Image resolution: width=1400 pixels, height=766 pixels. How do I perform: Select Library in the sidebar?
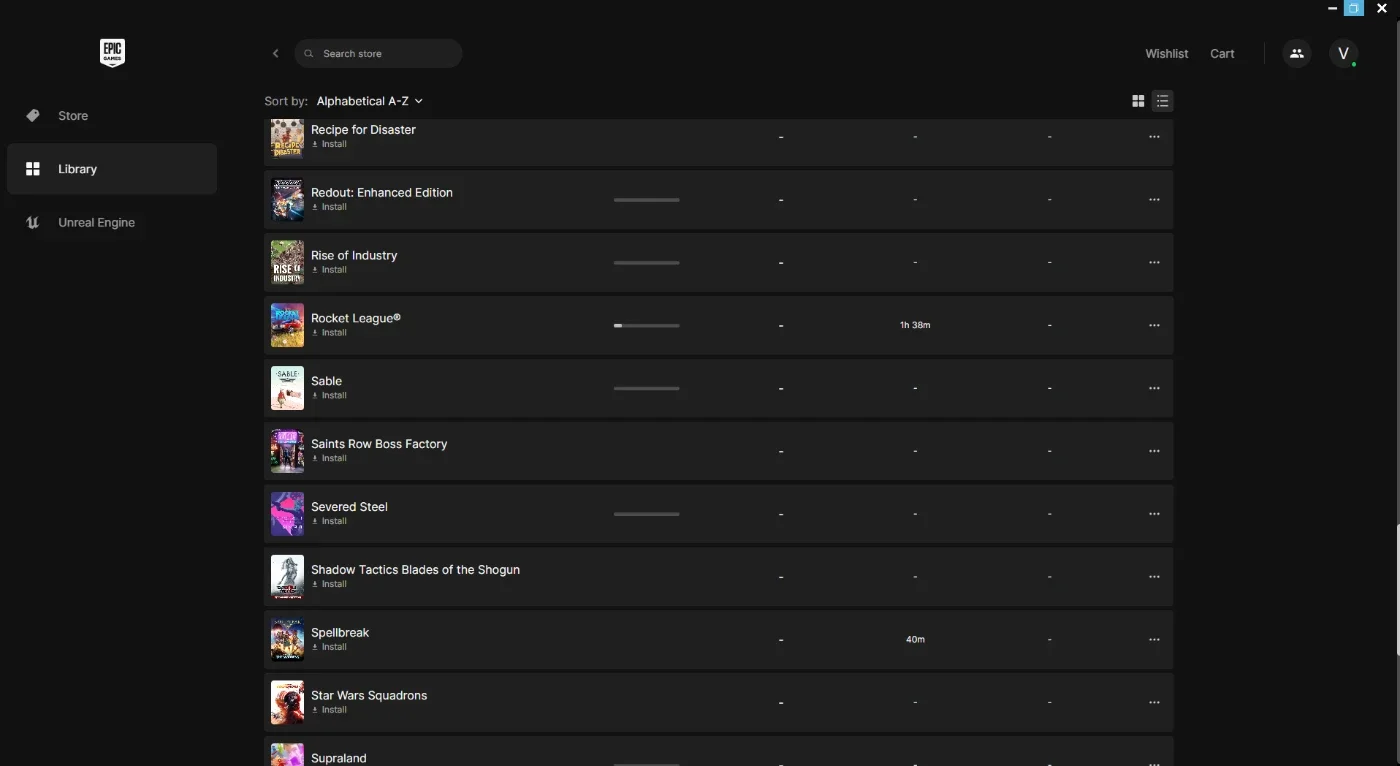(x=112, y=169)
